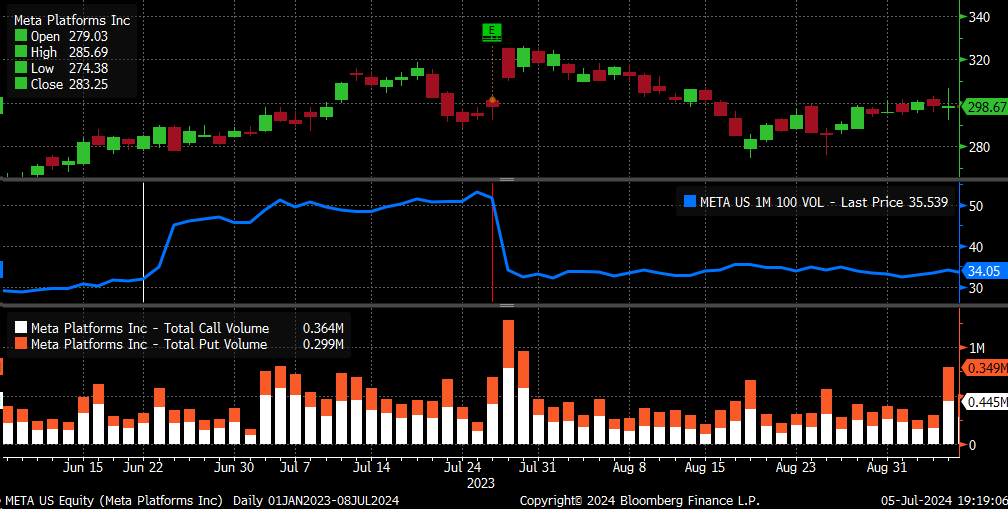Click the 2023 year label on date axis
1008x509 pixels.
(x=481, y=483)
